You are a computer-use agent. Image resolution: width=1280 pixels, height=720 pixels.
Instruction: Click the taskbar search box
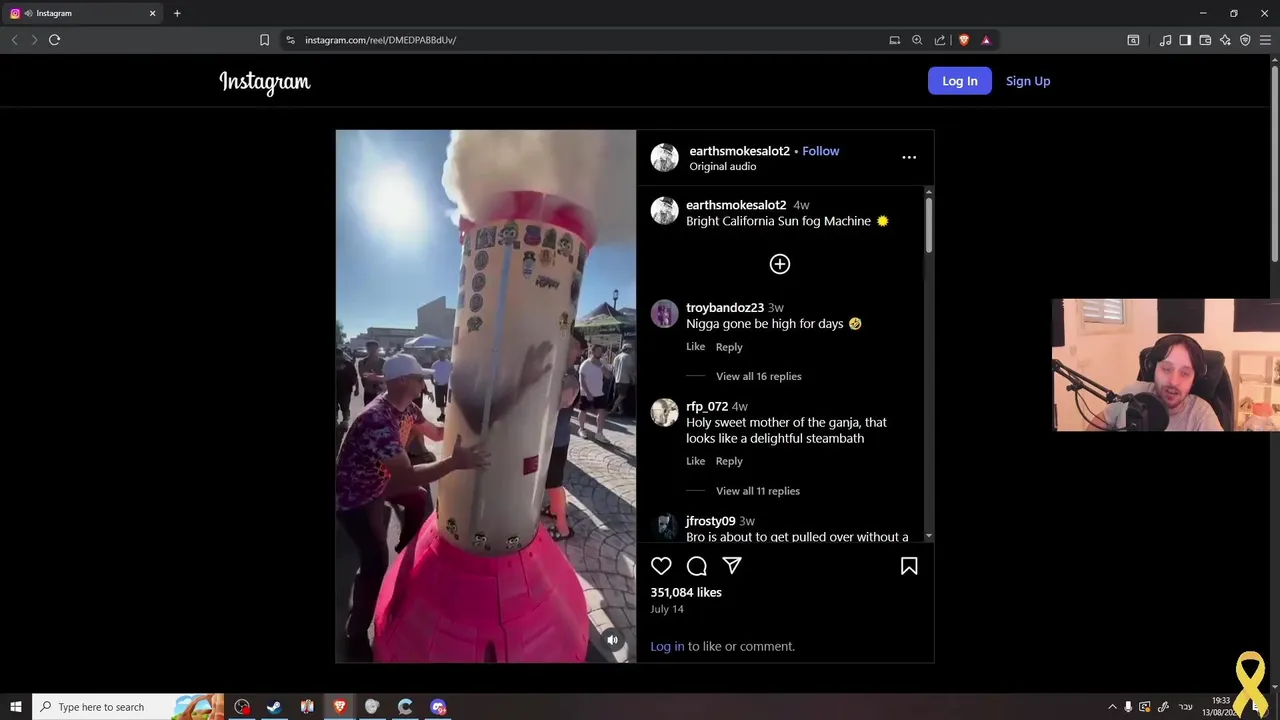coord(128,707)
